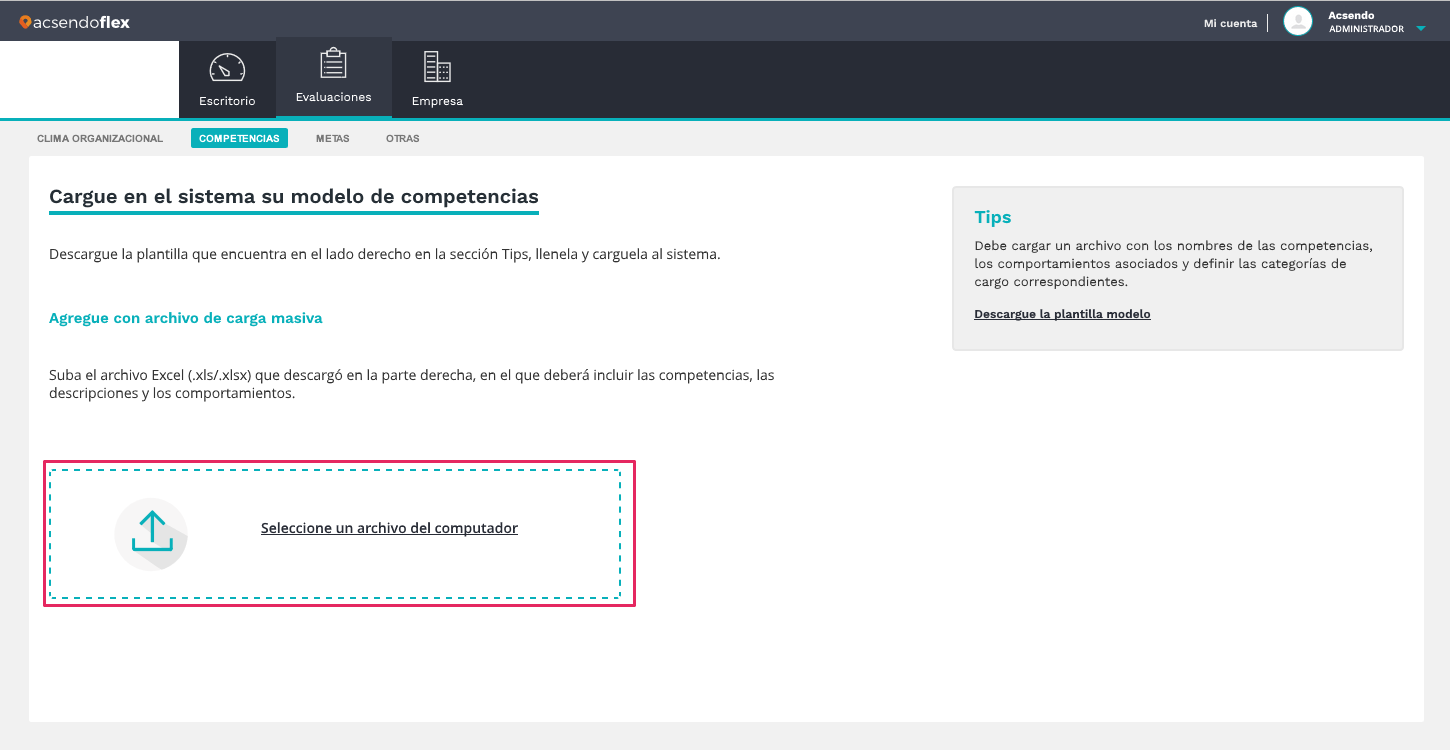This screenshot has height=750, width=1450.
Task: Click 'Agregue con archivo de carga masiva'
Action: tap(186, 318)
